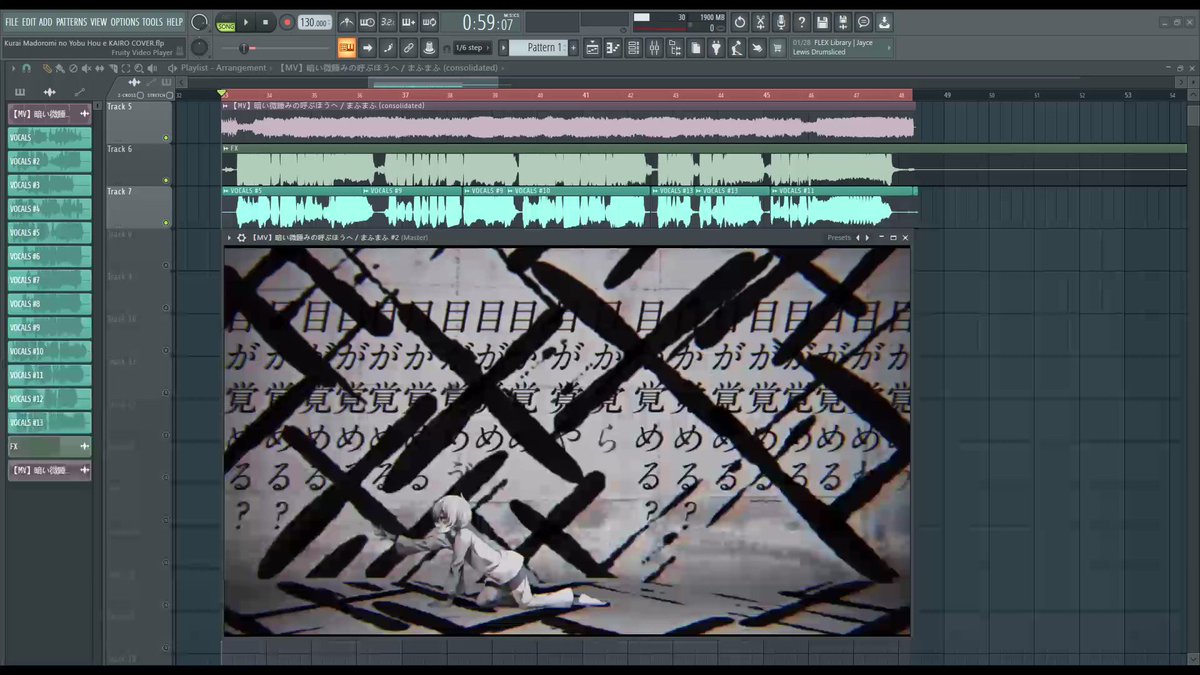
Task: Arm the red Record button
Action: [287, 22]
